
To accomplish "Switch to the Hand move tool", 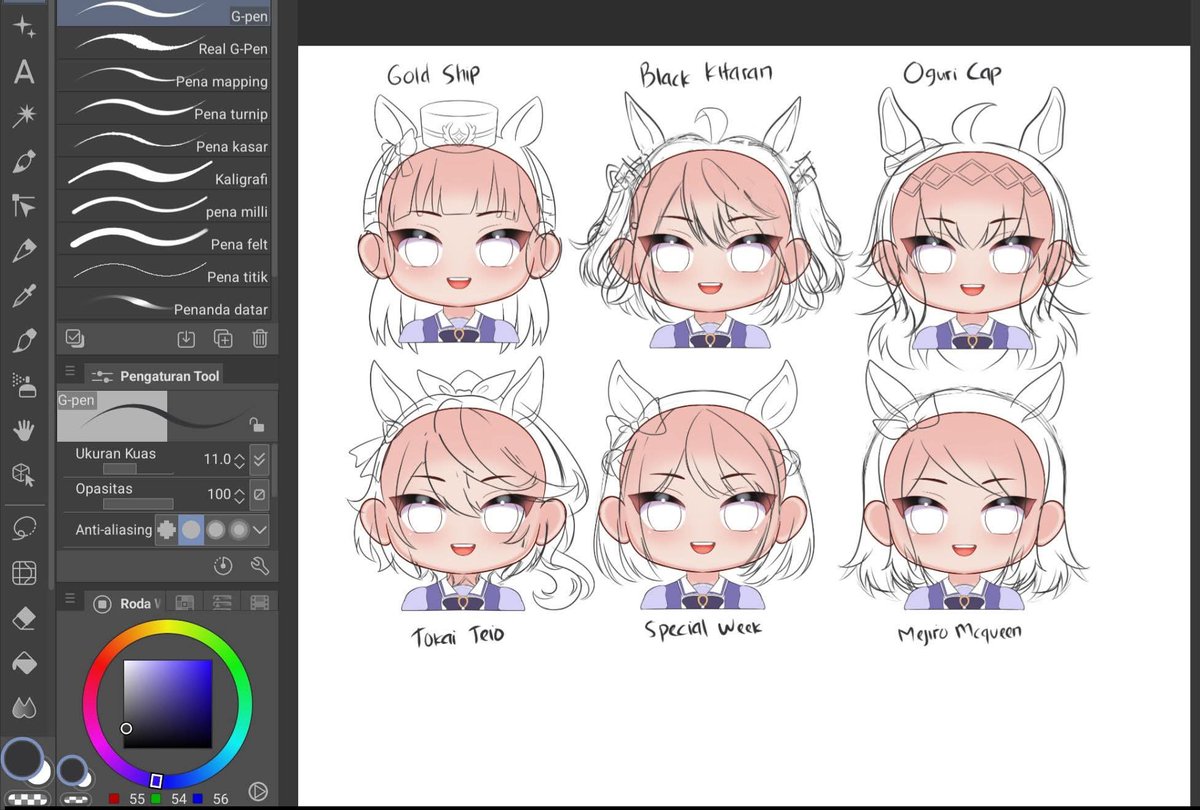I will [24, 430].
